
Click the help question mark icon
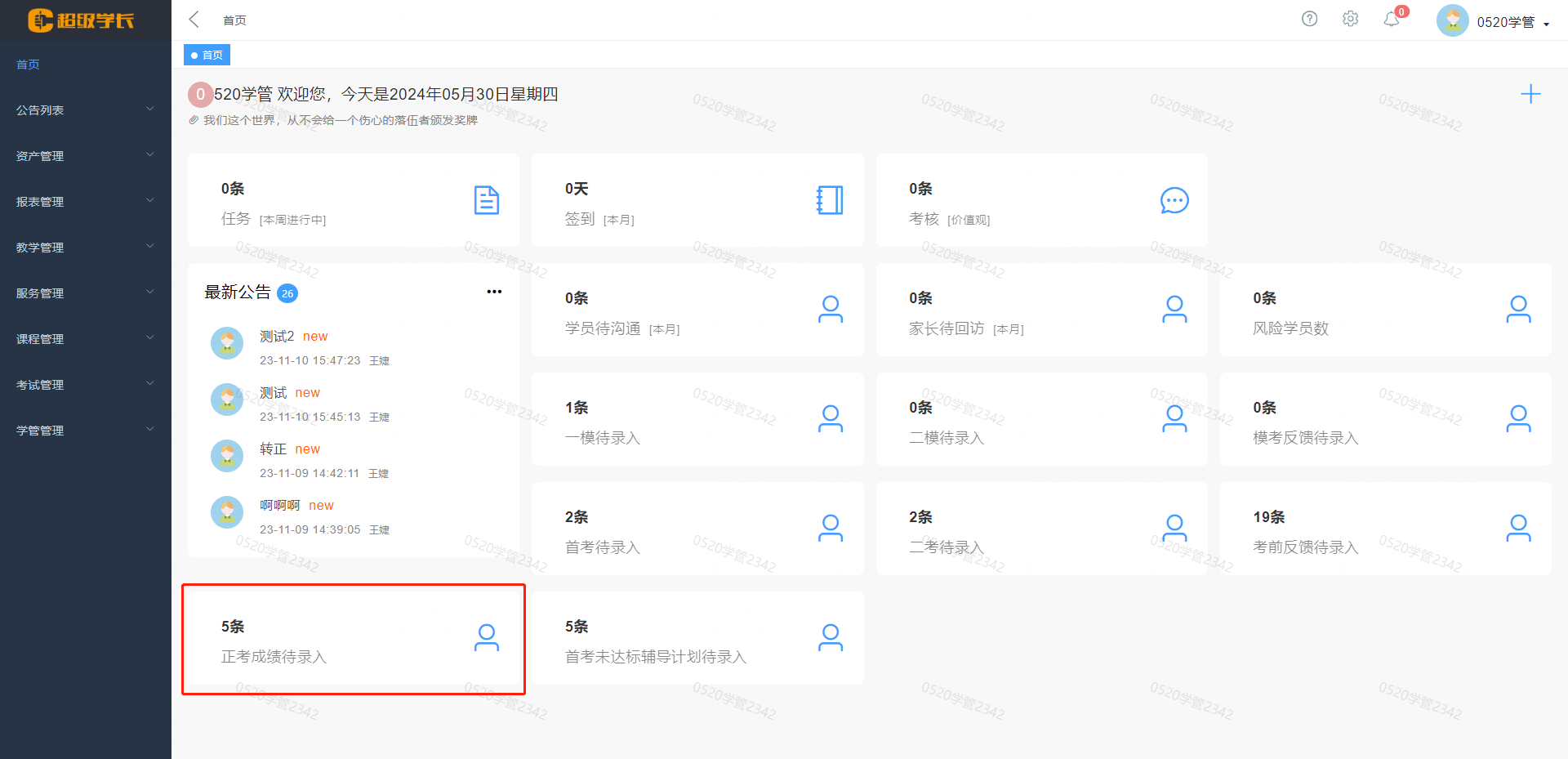tap(1309, 19)
